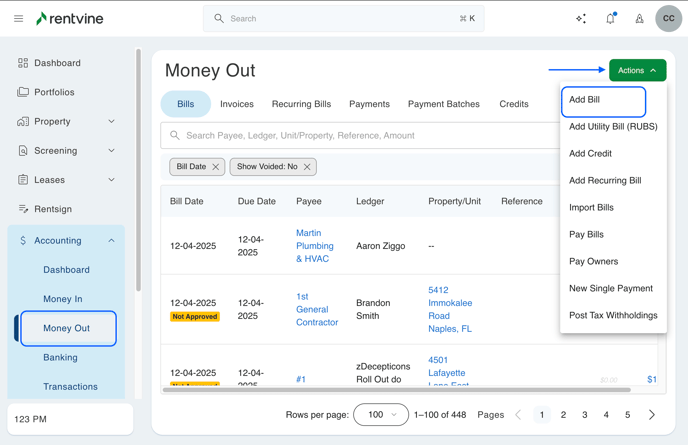Viewport: 688px width, 445px height.
Task: Expand the Property sidebar section
Action: point(111,122)
